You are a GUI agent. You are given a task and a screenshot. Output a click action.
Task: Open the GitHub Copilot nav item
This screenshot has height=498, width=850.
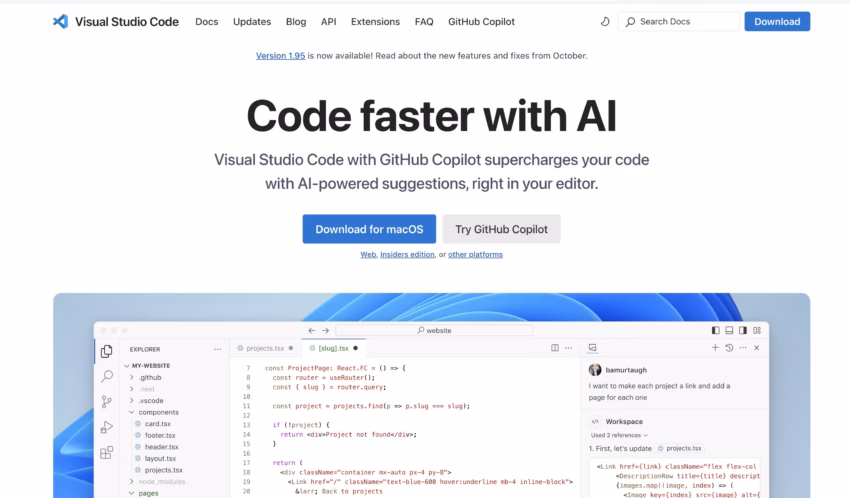[x=481, y=22]
